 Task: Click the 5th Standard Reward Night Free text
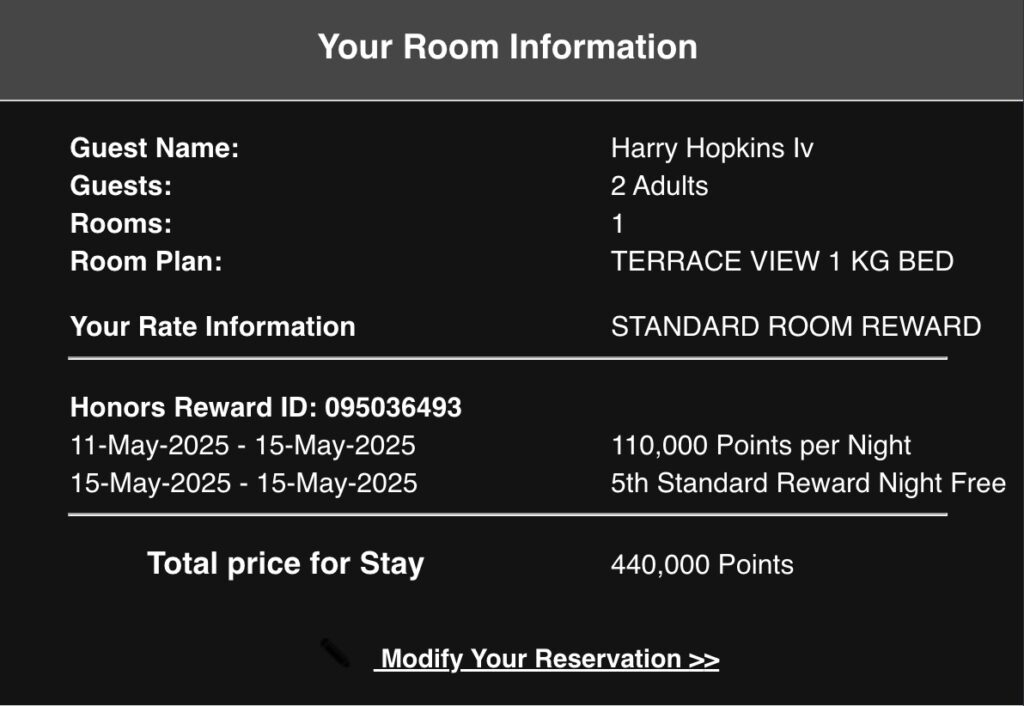(808, 484)
